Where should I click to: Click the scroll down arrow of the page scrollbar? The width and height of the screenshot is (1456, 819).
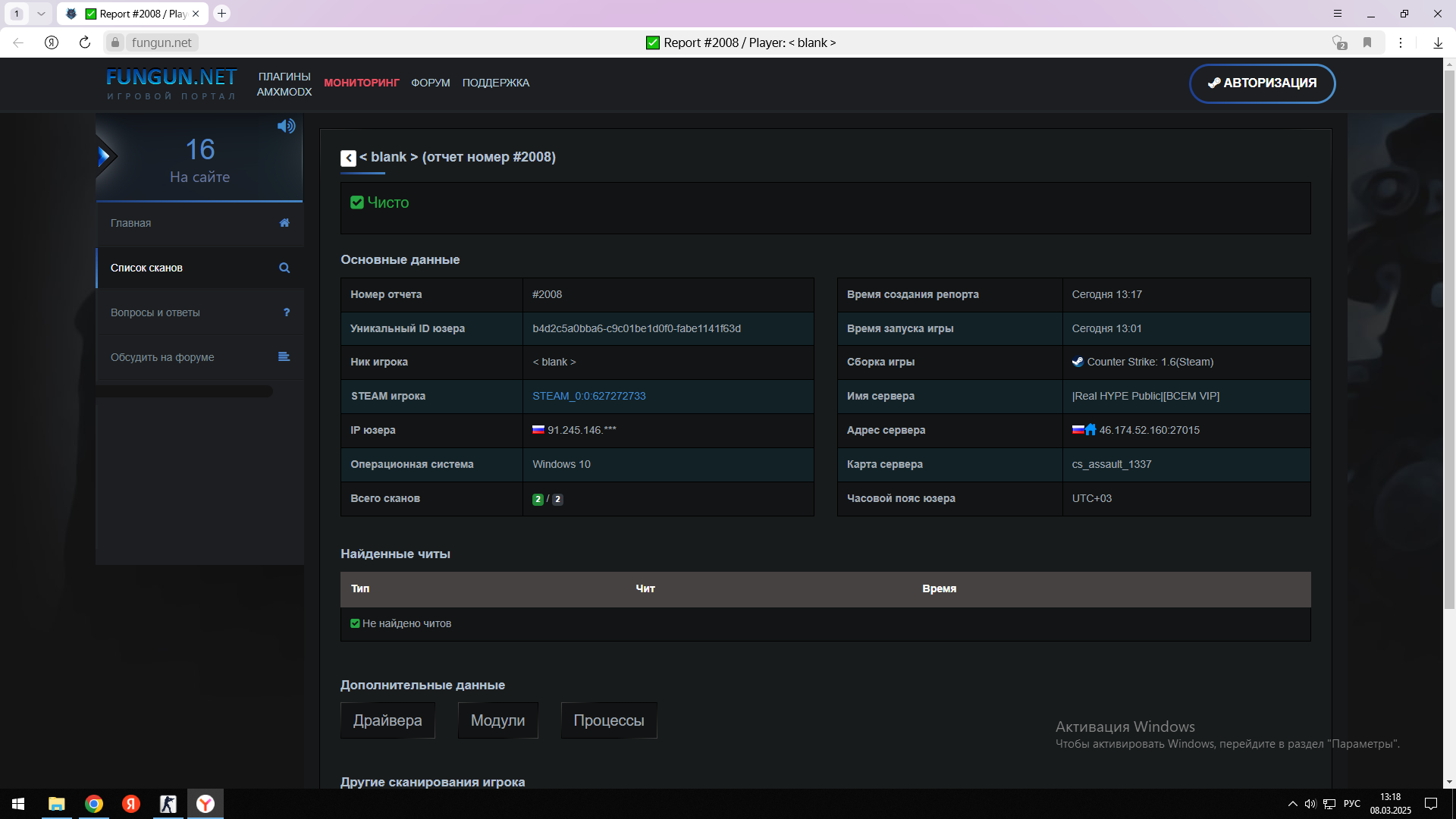pos(1449,782)
